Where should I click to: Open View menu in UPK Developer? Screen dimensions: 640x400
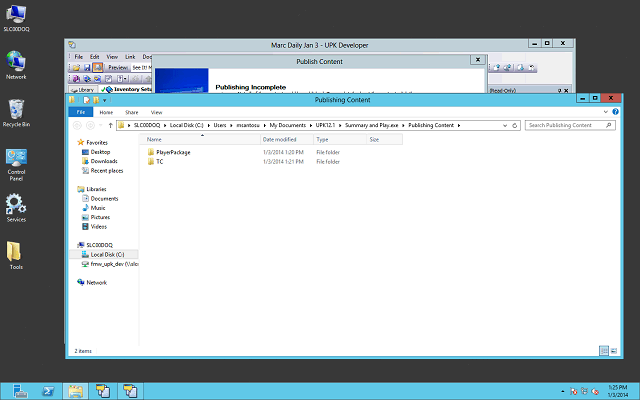pos(112,57)
